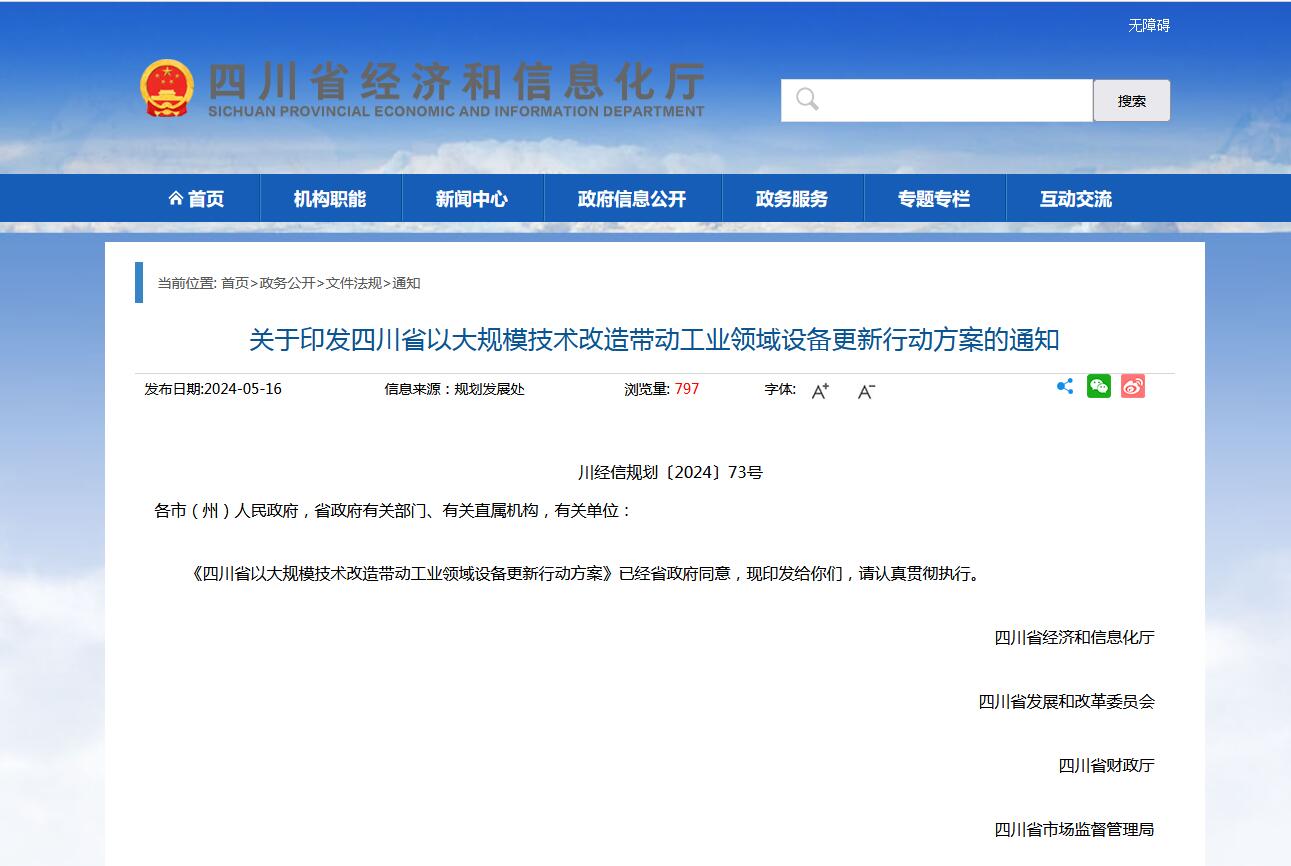
Task: Click the magnifier icon in search box
Action: 807,100
